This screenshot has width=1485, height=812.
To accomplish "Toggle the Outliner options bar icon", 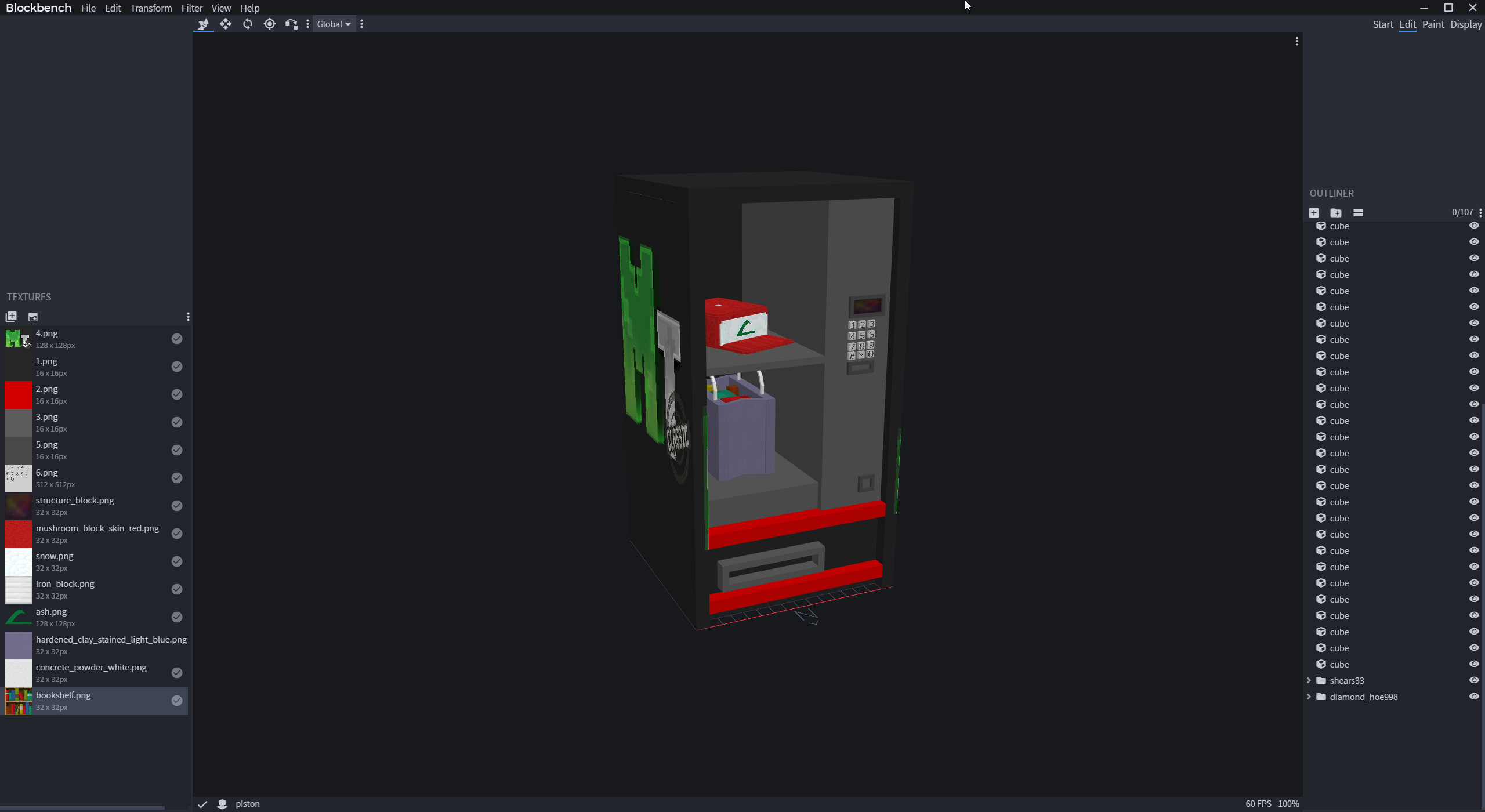I will (x=1358, y=213).
